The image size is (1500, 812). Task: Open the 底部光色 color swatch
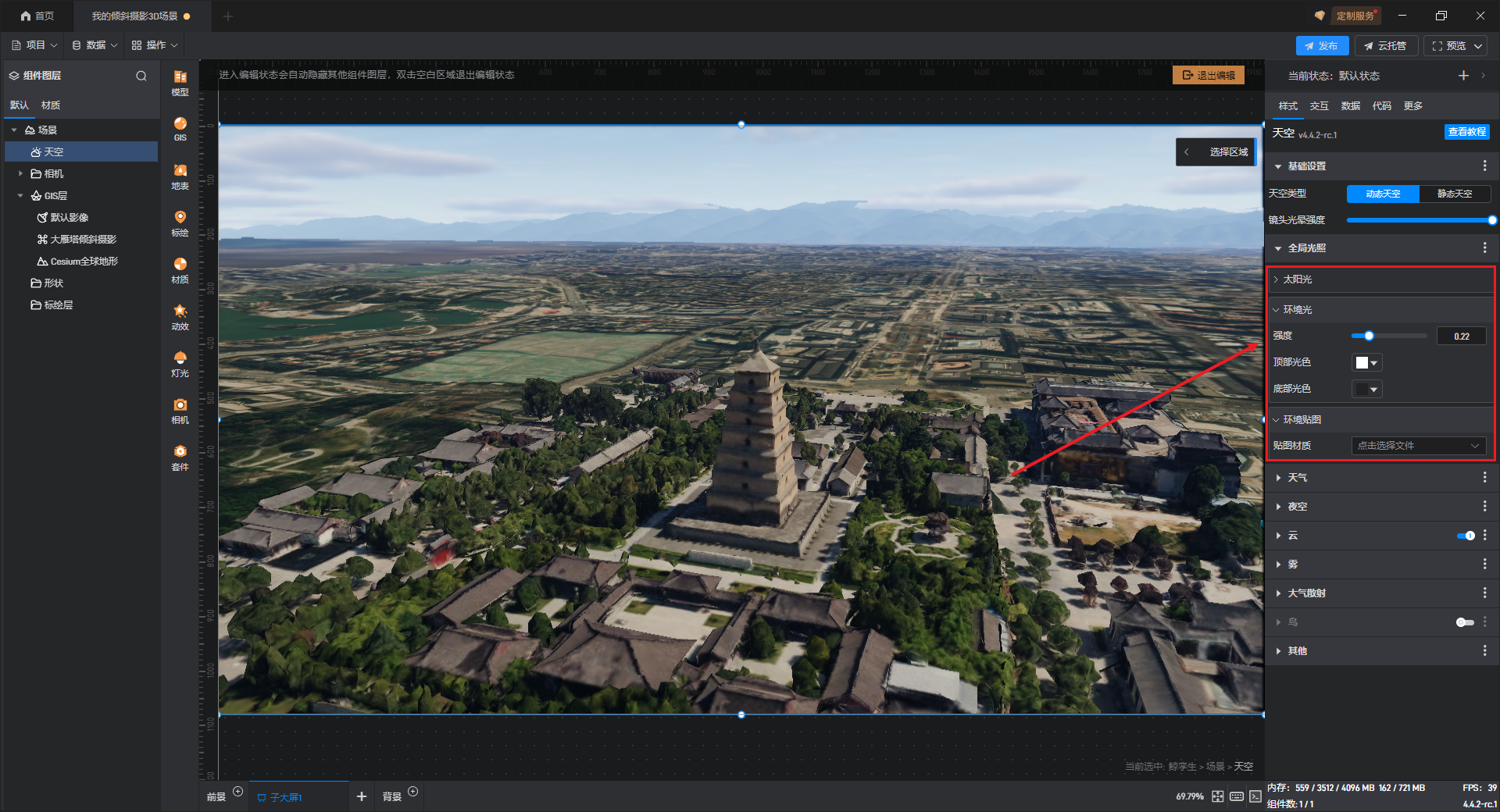tap(1366, 389)
